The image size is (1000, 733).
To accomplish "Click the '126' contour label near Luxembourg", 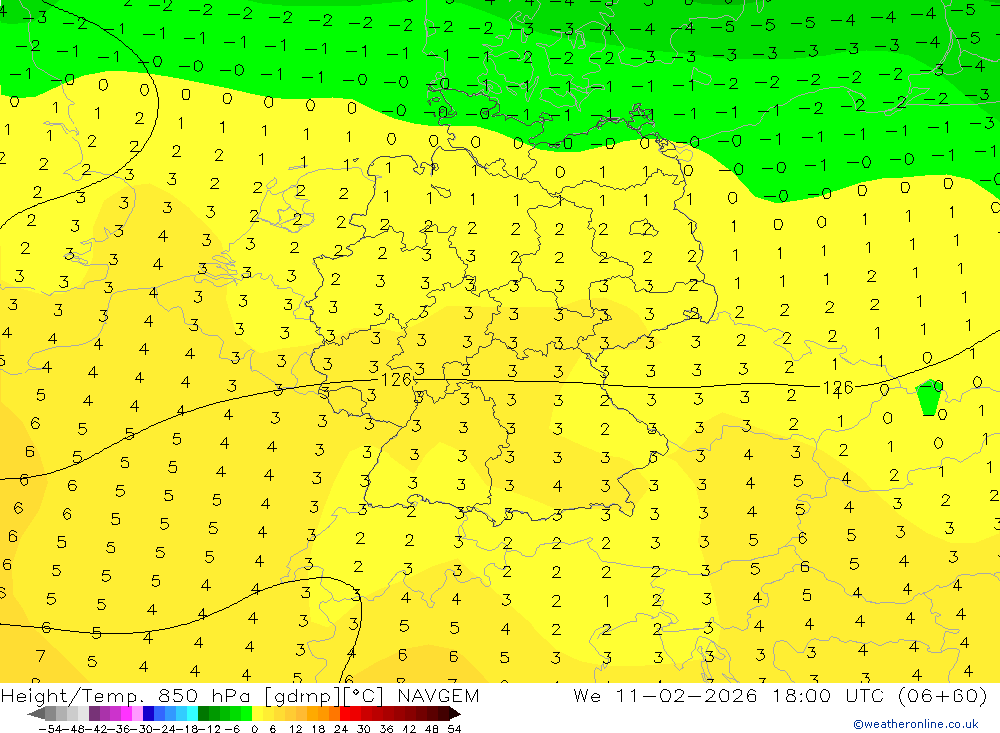I will pyautogui.click(x=396, y=380).
